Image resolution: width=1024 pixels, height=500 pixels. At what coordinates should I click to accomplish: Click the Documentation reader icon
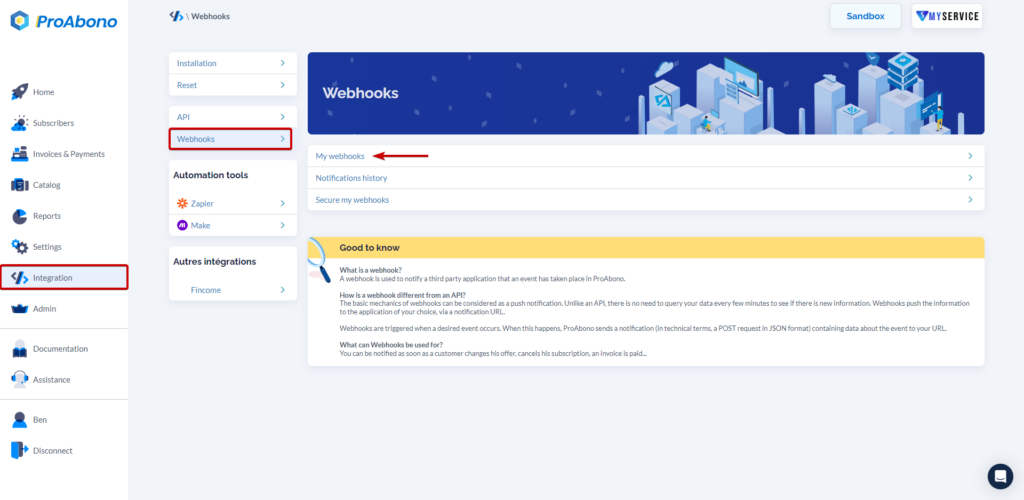20,349
